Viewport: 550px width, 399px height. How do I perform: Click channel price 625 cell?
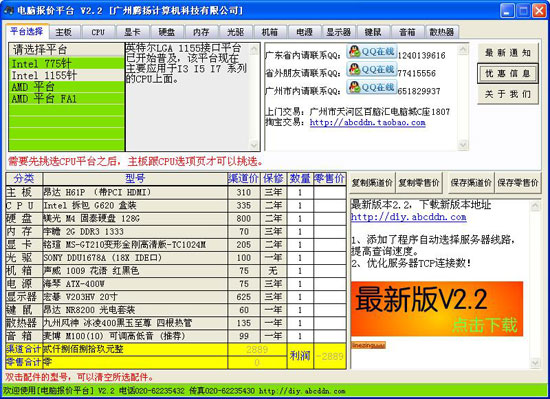[x=244, y=297]
